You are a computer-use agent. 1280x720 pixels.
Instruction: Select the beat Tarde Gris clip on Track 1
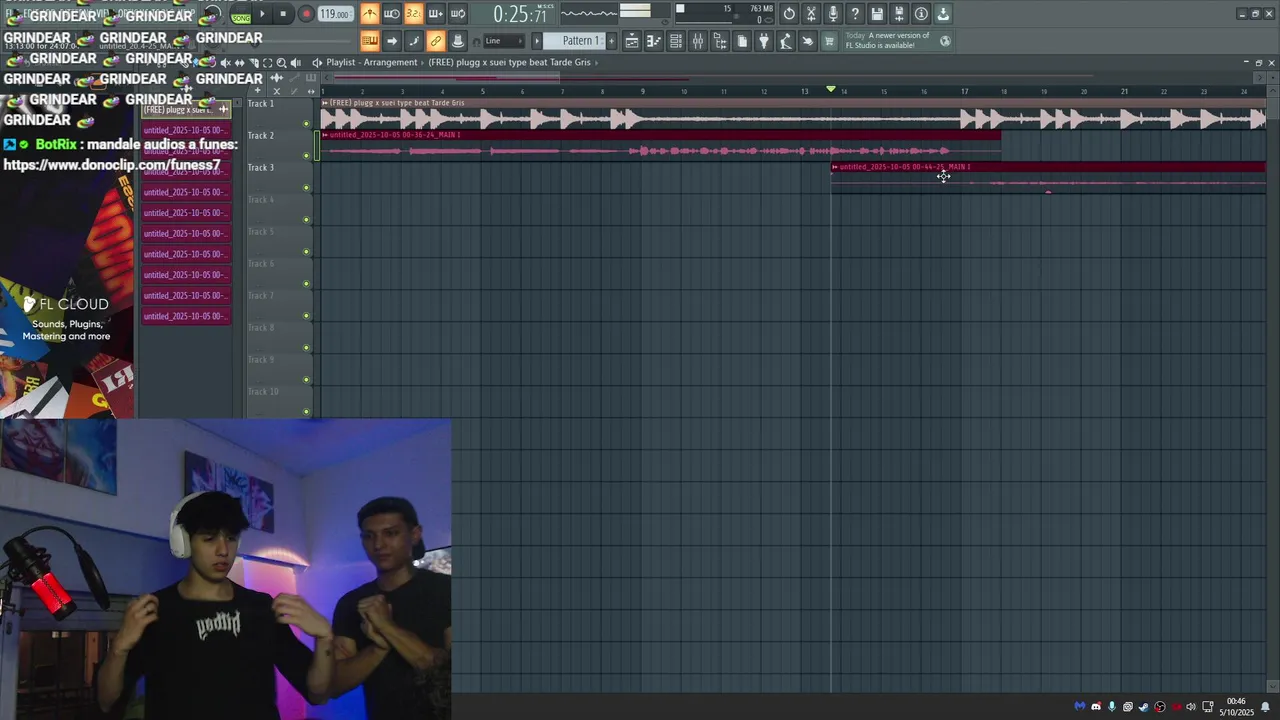793,114
